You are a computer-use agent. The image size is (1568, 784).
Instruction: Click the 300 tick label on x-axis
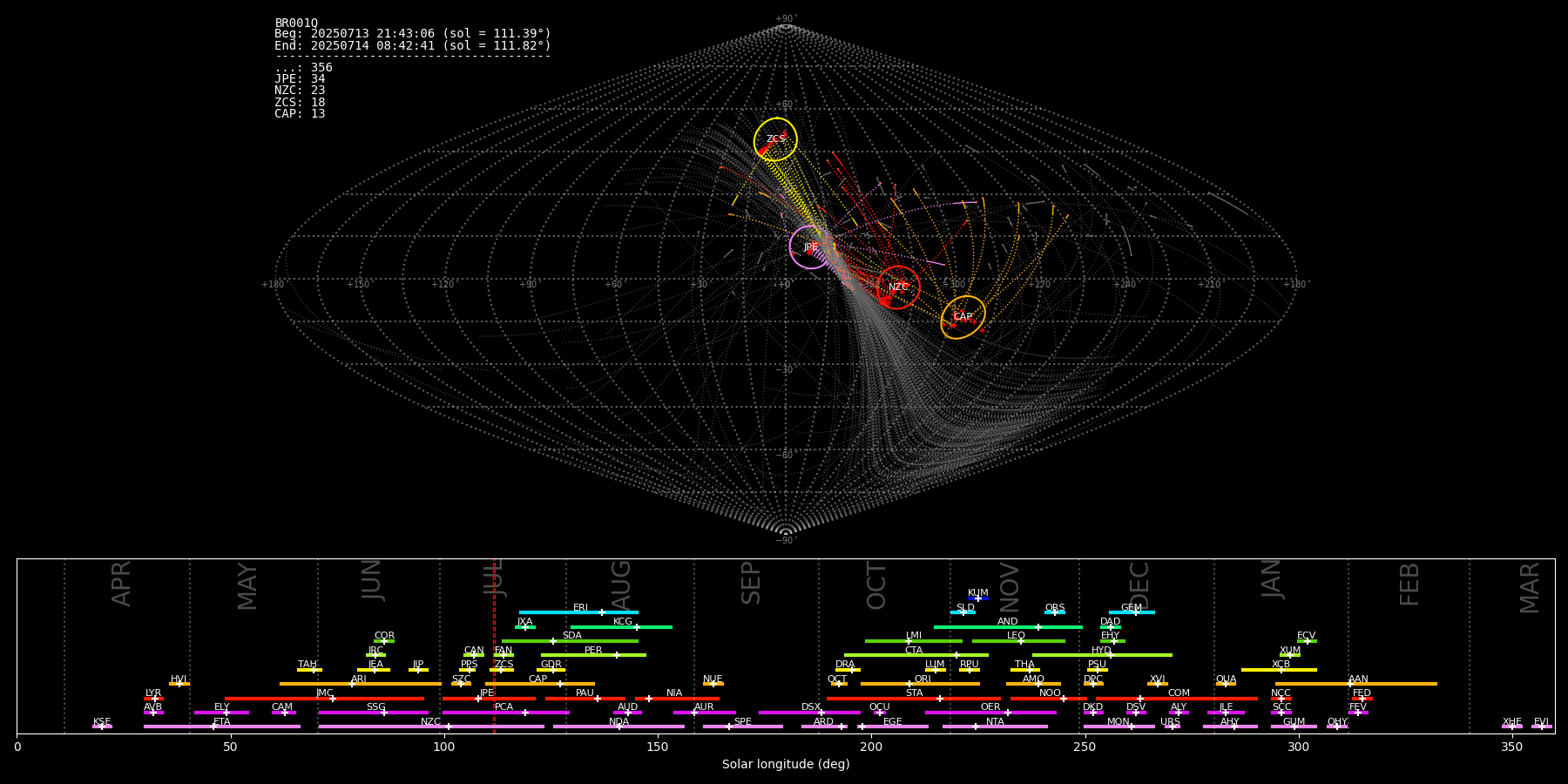coord(1298,747)
